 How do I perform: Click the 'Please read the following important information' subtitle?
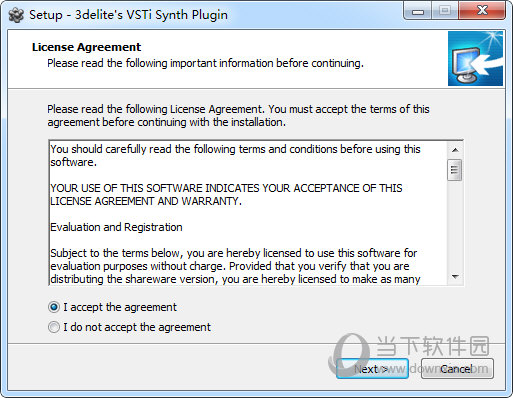(205, 63)
